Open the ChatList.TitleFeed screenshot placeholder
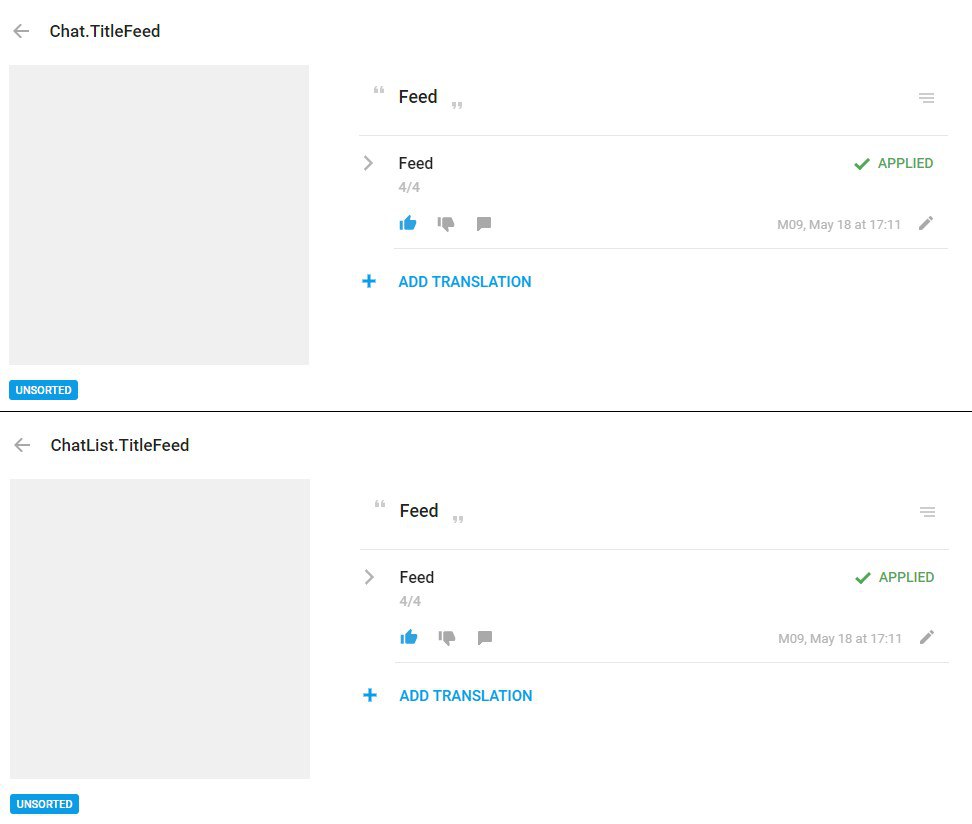The width and height of the screenshot is (972, 824). point(160,629)
